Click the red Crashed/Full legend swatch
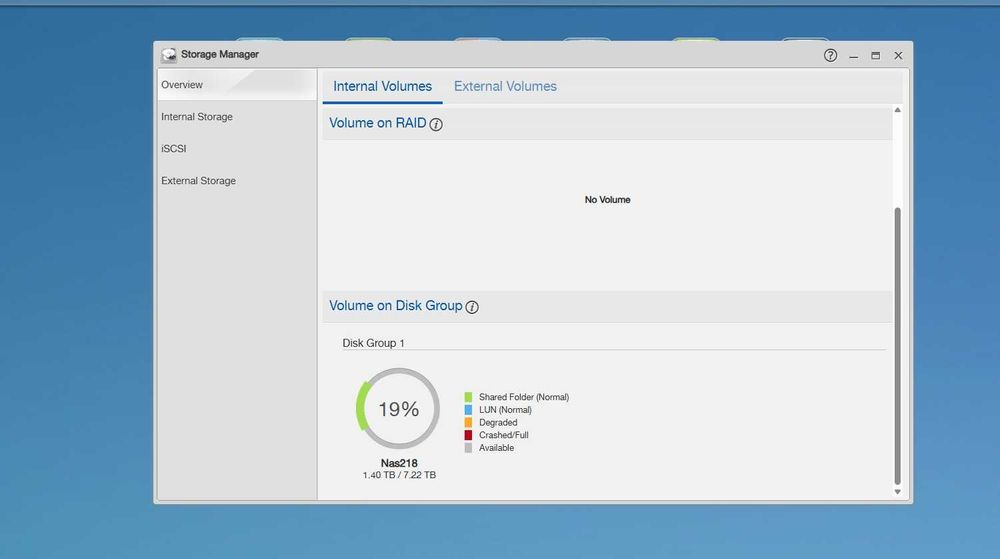Image resolution: width=1000 pixels, height=559 pixels. 468,435
